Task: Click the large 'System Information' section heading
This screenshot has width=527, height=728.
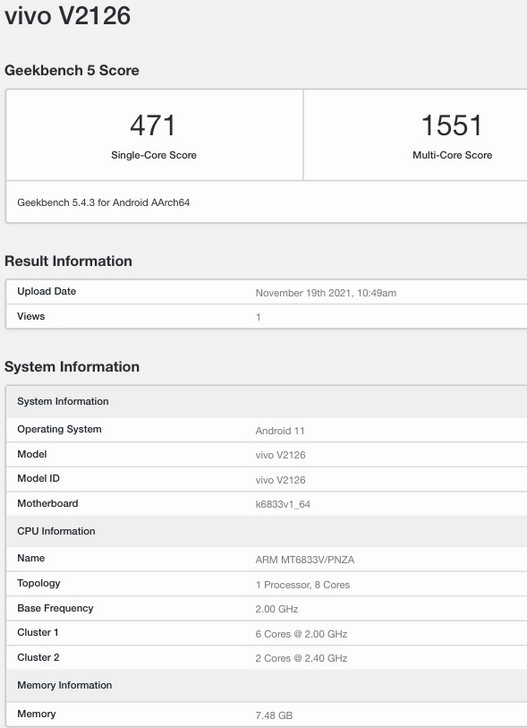Action: click(72, 367)
